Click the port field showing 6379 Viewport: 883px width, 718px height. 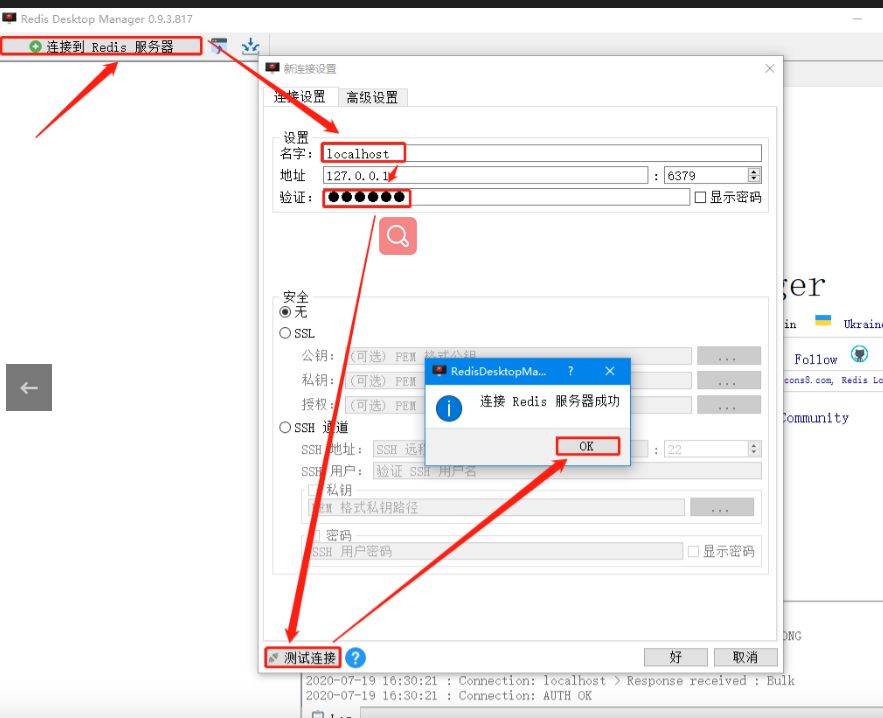pos(706,175)
